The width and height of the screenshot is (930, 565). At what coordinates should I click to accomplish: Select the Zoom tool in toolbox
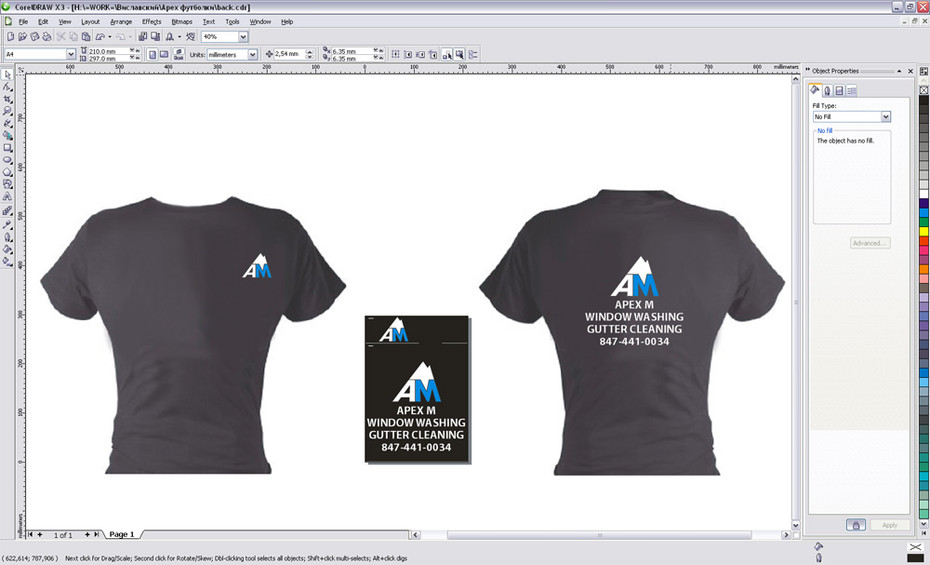[7, 111]
